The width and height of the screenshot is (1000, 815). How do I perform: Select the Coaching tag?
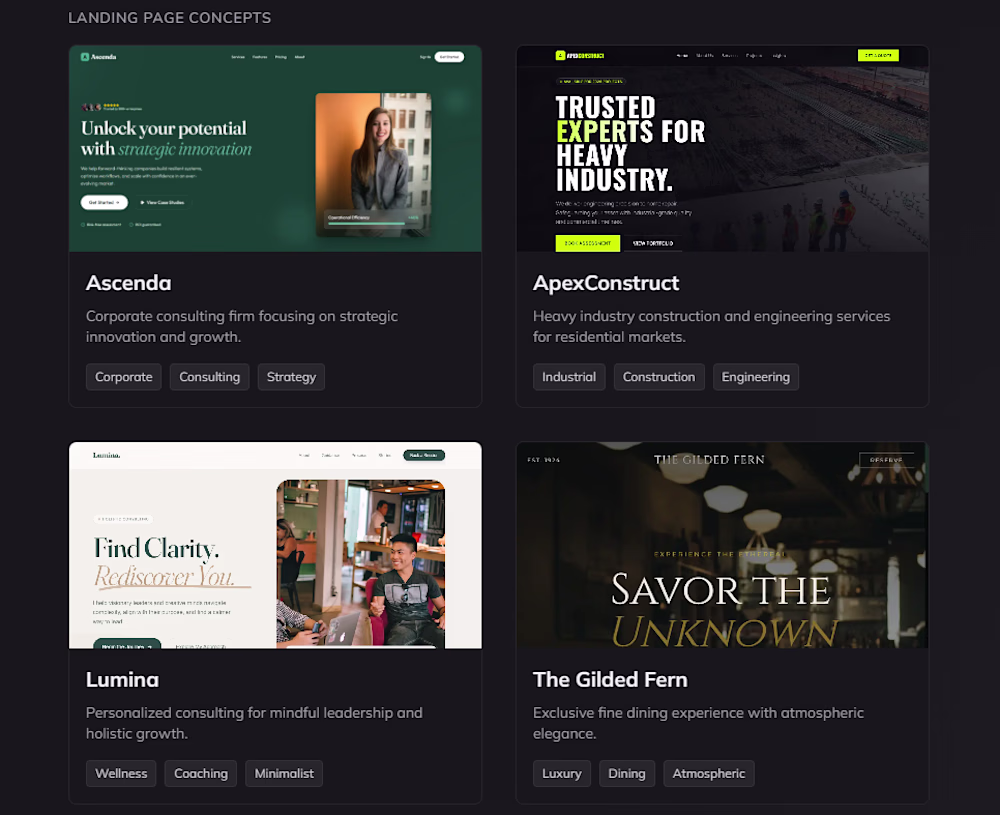click(x=201, y=774)
